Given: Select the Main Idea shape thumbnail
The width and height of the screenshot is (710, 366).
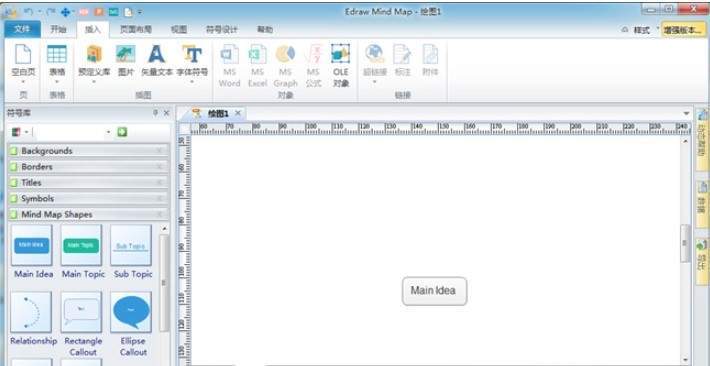Looking at the screenshot, I should (32, 245).
